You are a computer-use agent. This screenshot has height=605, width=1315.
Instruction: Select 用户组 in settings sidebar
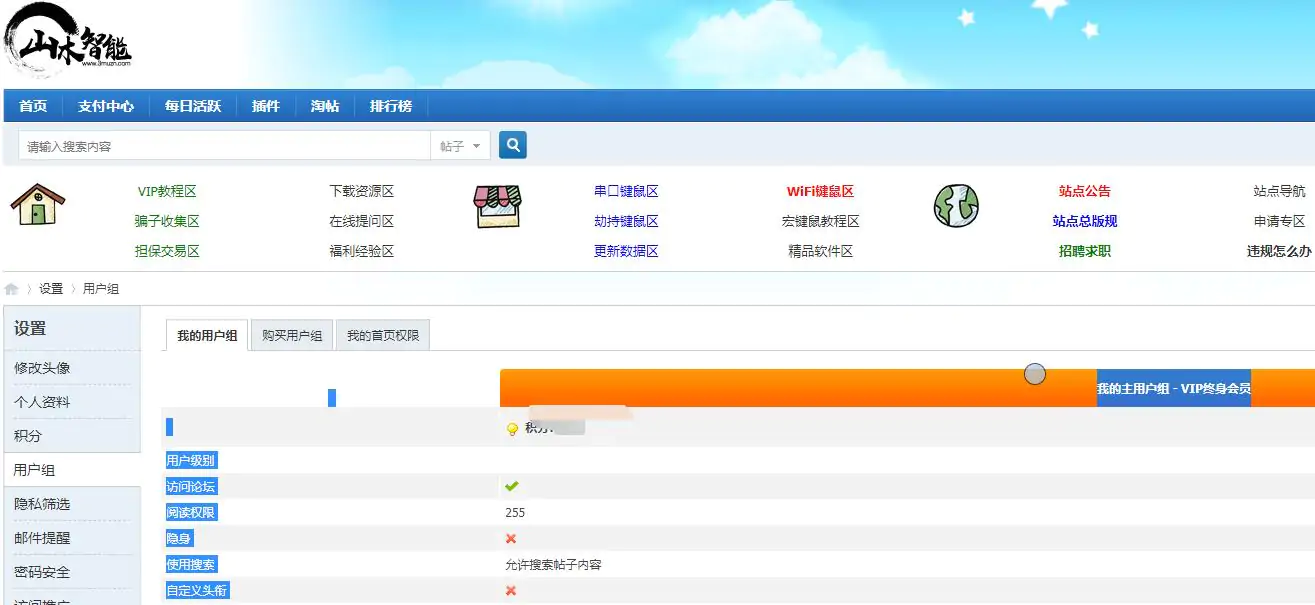point(35,470)
